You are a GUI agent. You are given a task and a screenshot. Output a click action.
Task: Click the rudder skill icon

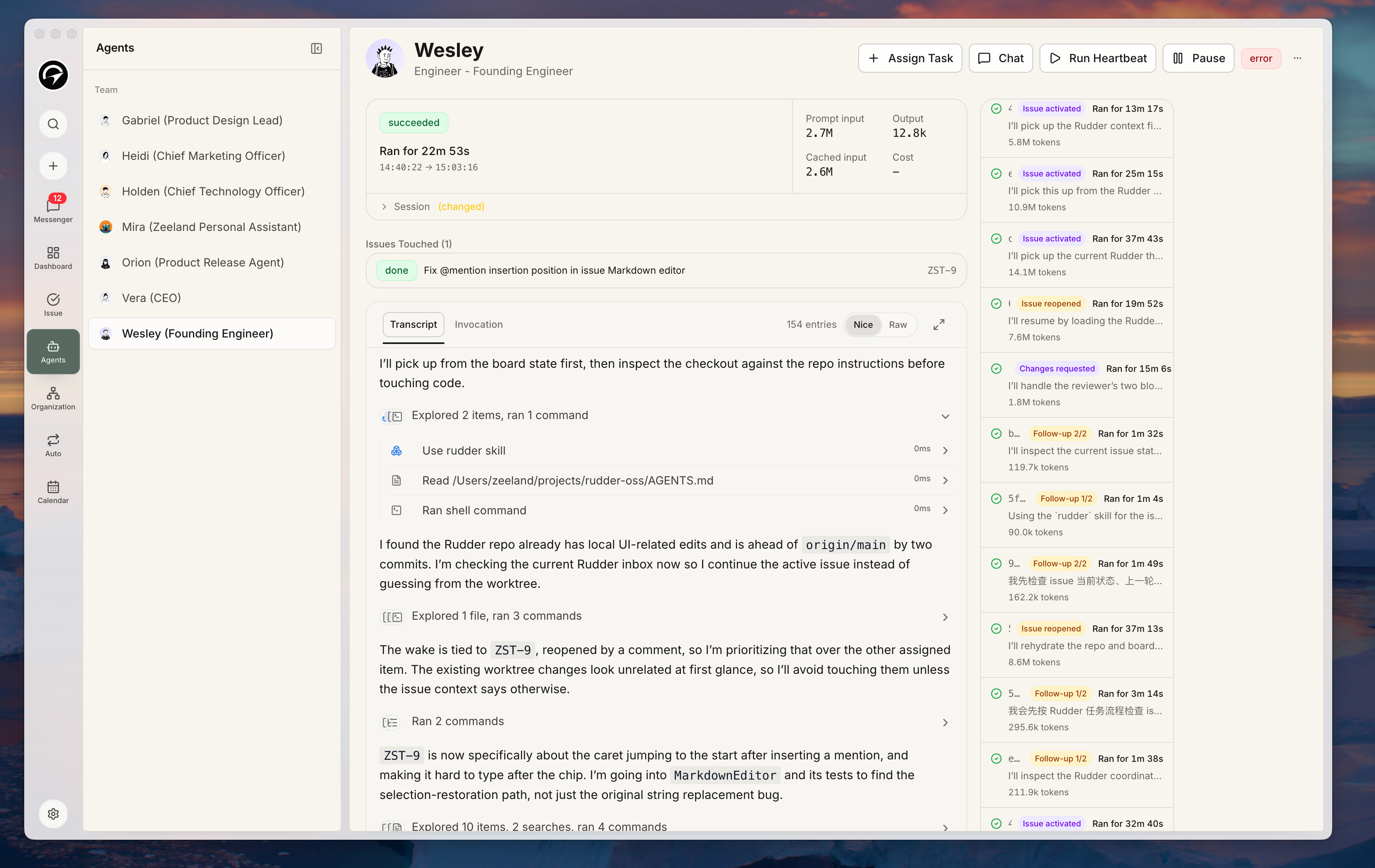396,451
